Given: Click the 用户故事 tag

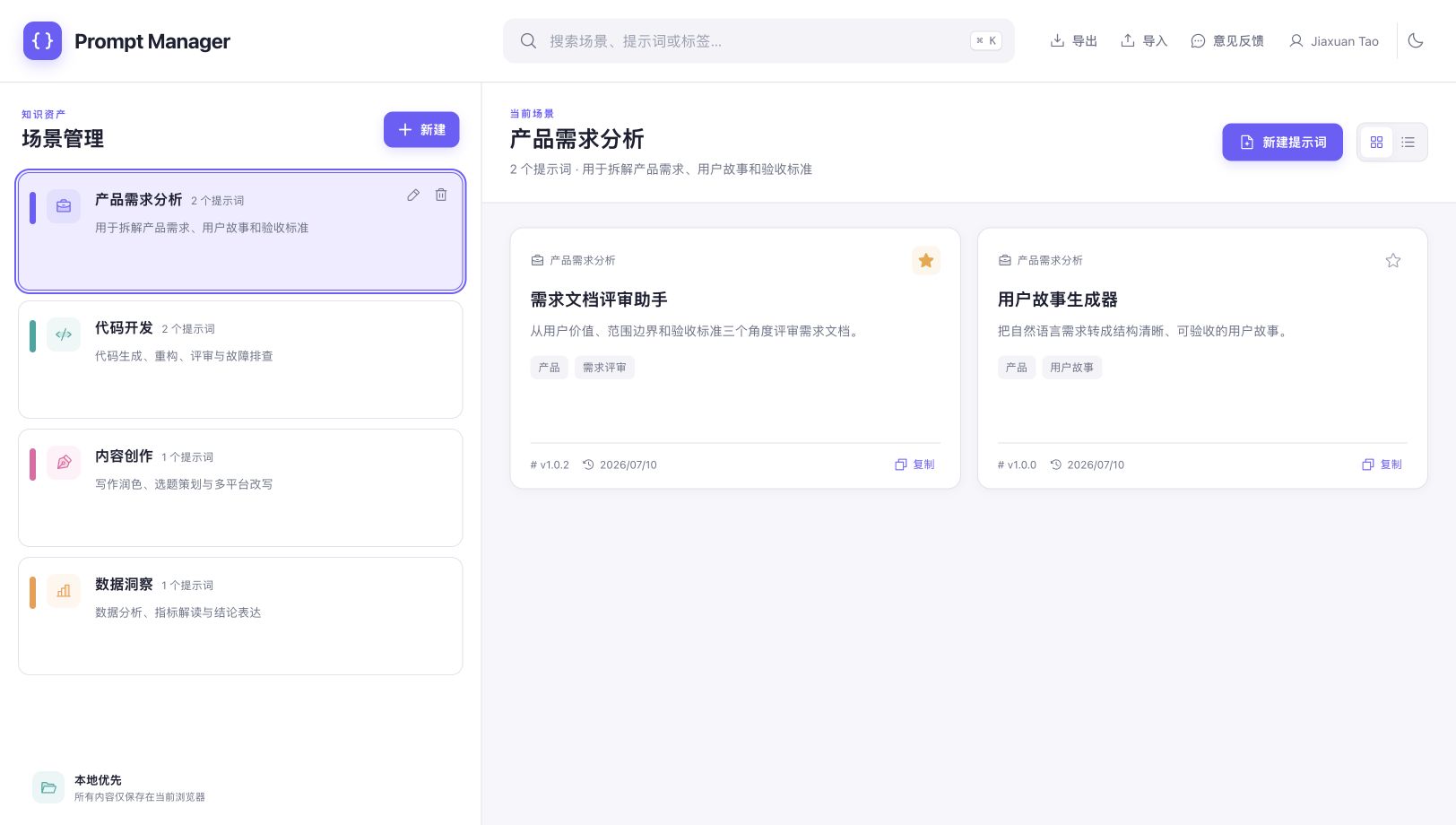Looking at the screenshot, I should click(x=1071, y=368).
